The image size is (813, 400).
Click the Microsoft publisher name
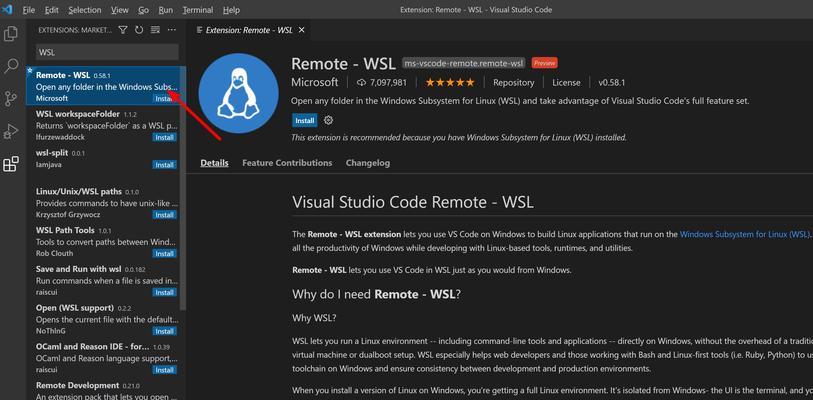coord(315,82)
